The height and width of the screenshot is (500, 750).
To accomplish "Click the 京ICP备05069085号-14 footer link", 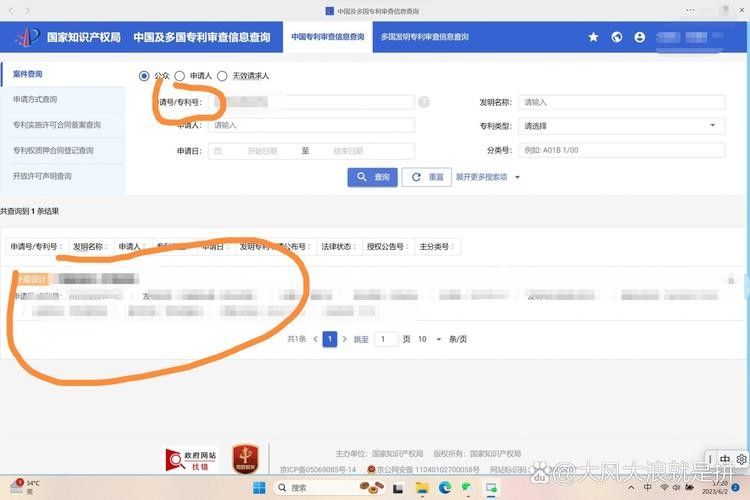I will click(318, 470).
